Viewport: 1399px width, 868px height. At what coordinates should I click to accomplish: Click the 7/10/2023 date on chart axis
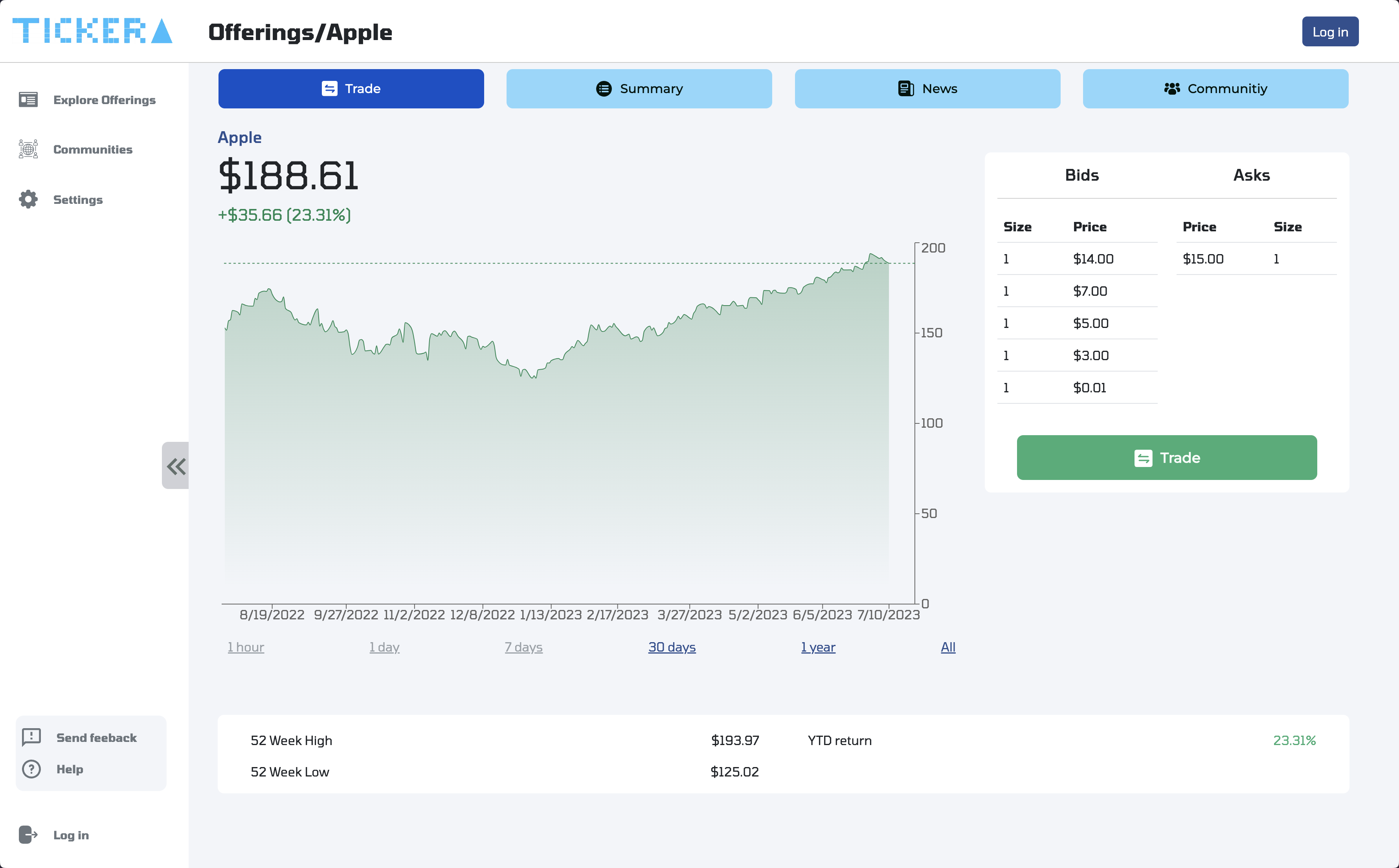tap(889, 615)
